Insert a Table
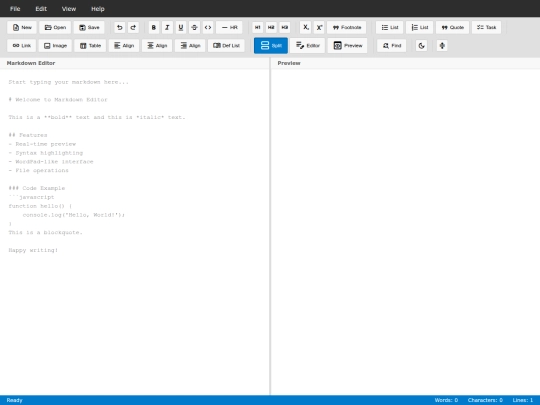 click(90, 46)
